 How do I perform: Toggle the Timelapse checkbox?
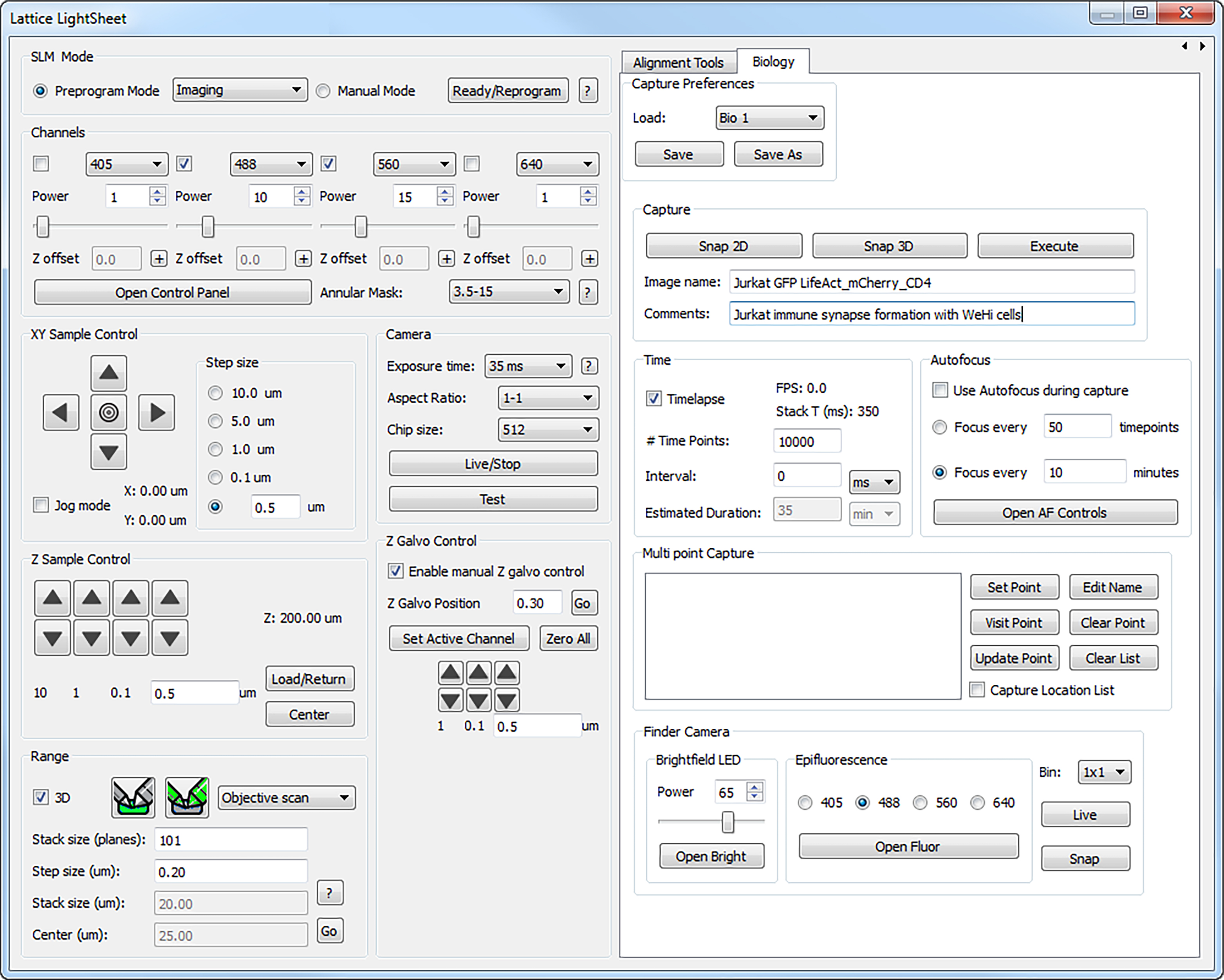tap(654, 398)
